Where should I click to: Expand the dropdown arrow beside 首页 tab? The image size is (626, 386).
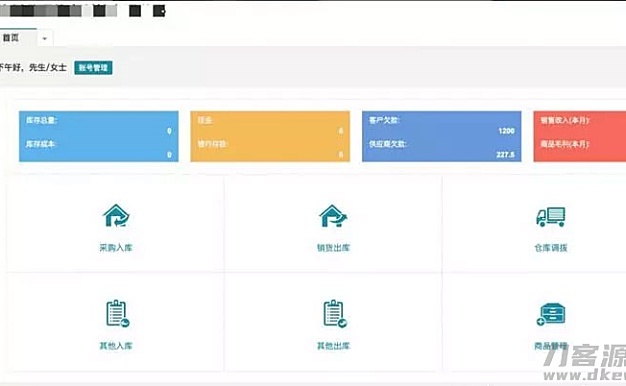(x=45, y=39)
